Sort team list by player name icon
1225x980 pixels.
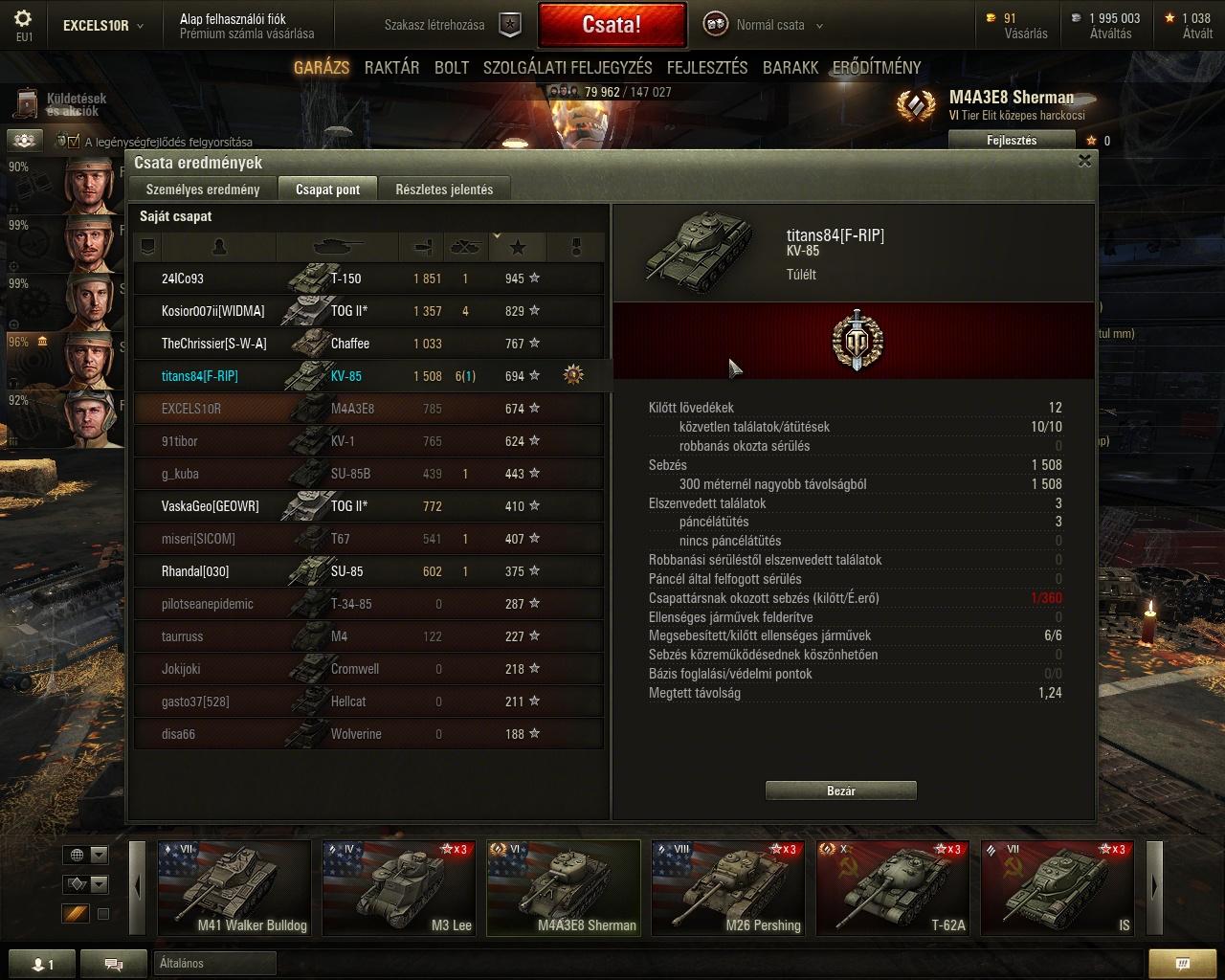[x=218, y=248]
